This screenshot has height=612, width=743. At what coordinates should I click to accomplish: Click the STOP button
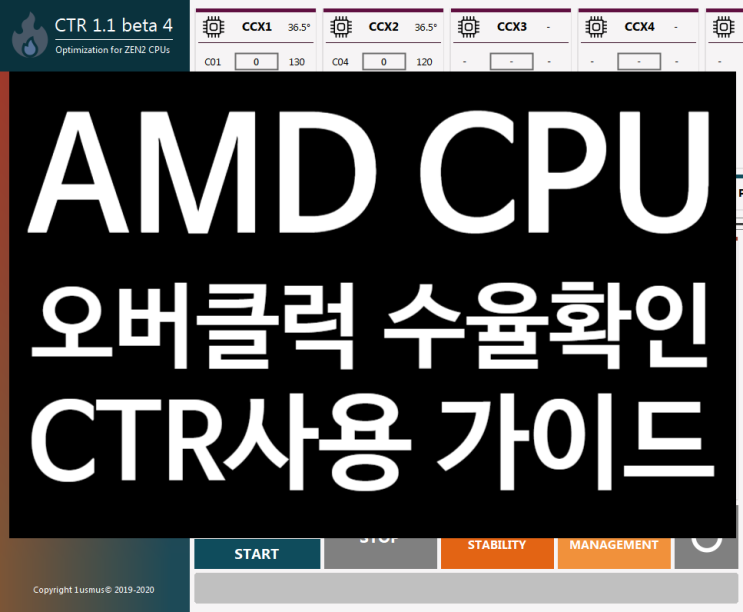[x=380, y=553]
